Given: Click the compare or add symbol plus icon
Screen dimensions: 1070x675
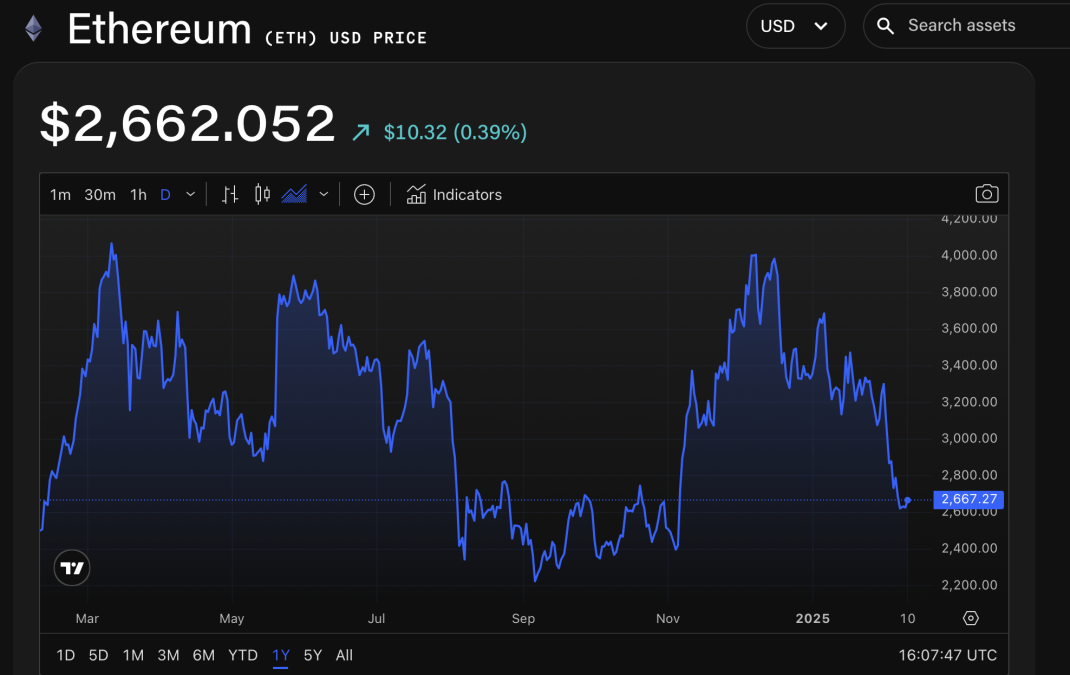Looking at the screenshot, I should click(364, 195).
